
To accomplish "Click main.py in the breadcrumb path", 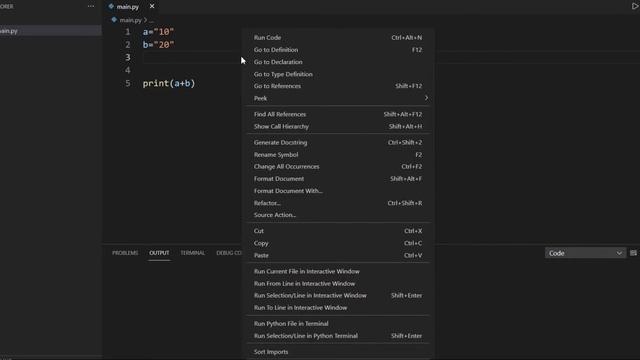I will click(x=130, y=20).
